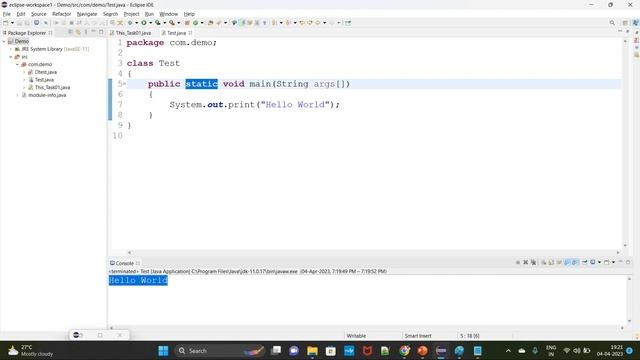Toggle Scroll Lock in Console toolbar

(x=551, y=262)
